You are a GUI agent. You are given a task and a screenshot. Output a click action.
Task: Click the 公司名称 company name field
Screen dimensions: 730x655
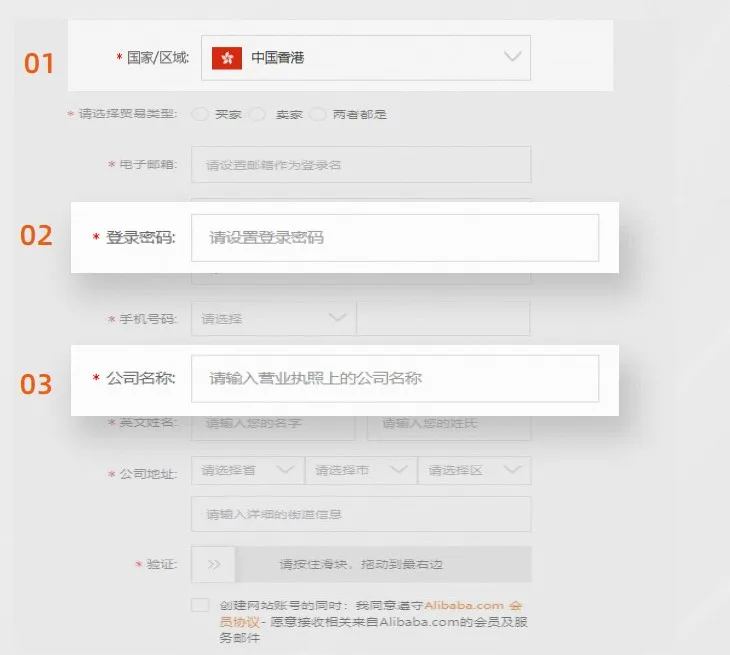(395, 379)
